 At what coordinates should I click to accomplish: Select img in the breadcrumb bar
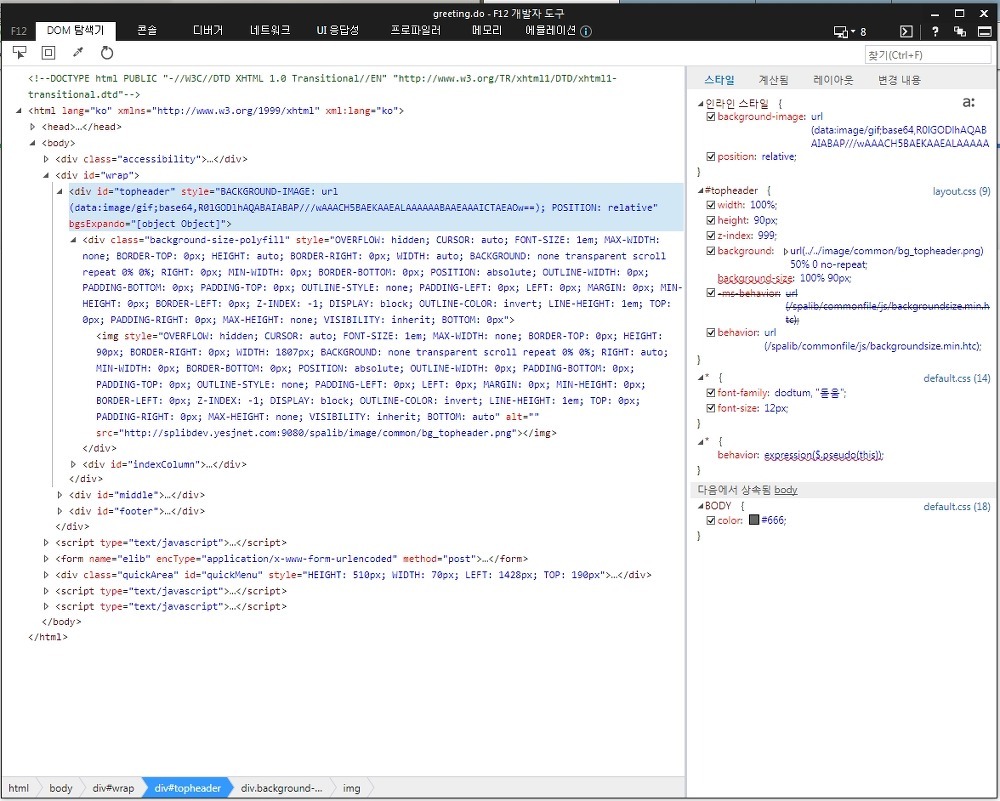pyautogui.click(x=351, y=788)
